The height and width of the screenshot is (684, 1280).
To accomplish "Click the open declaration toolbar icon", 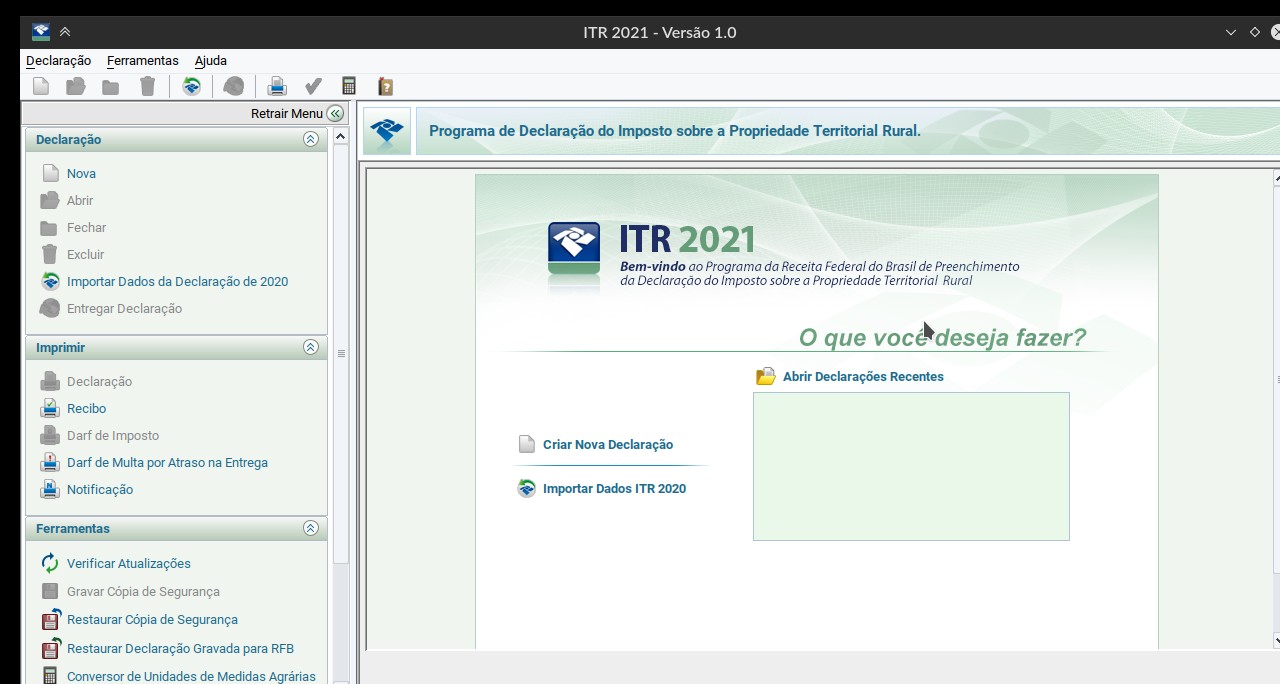I will (x=76, y=86).
